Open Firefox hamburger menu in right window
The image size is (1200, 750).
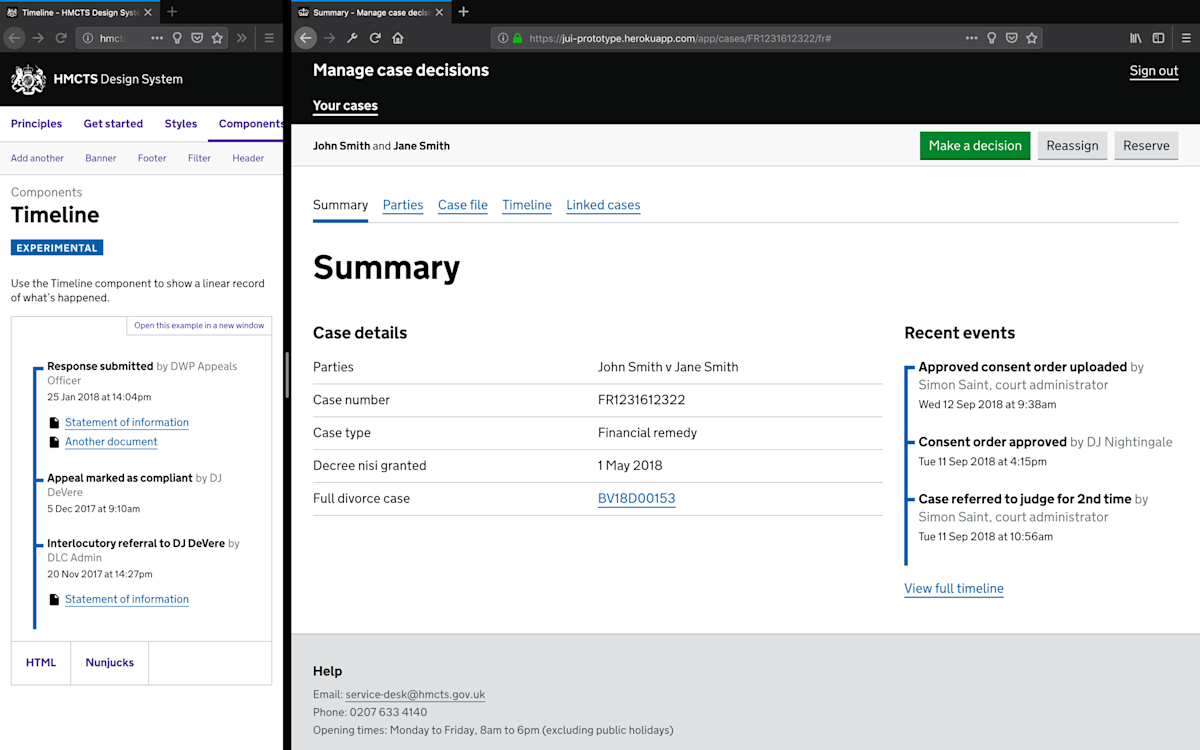(x=1184, y=38)
